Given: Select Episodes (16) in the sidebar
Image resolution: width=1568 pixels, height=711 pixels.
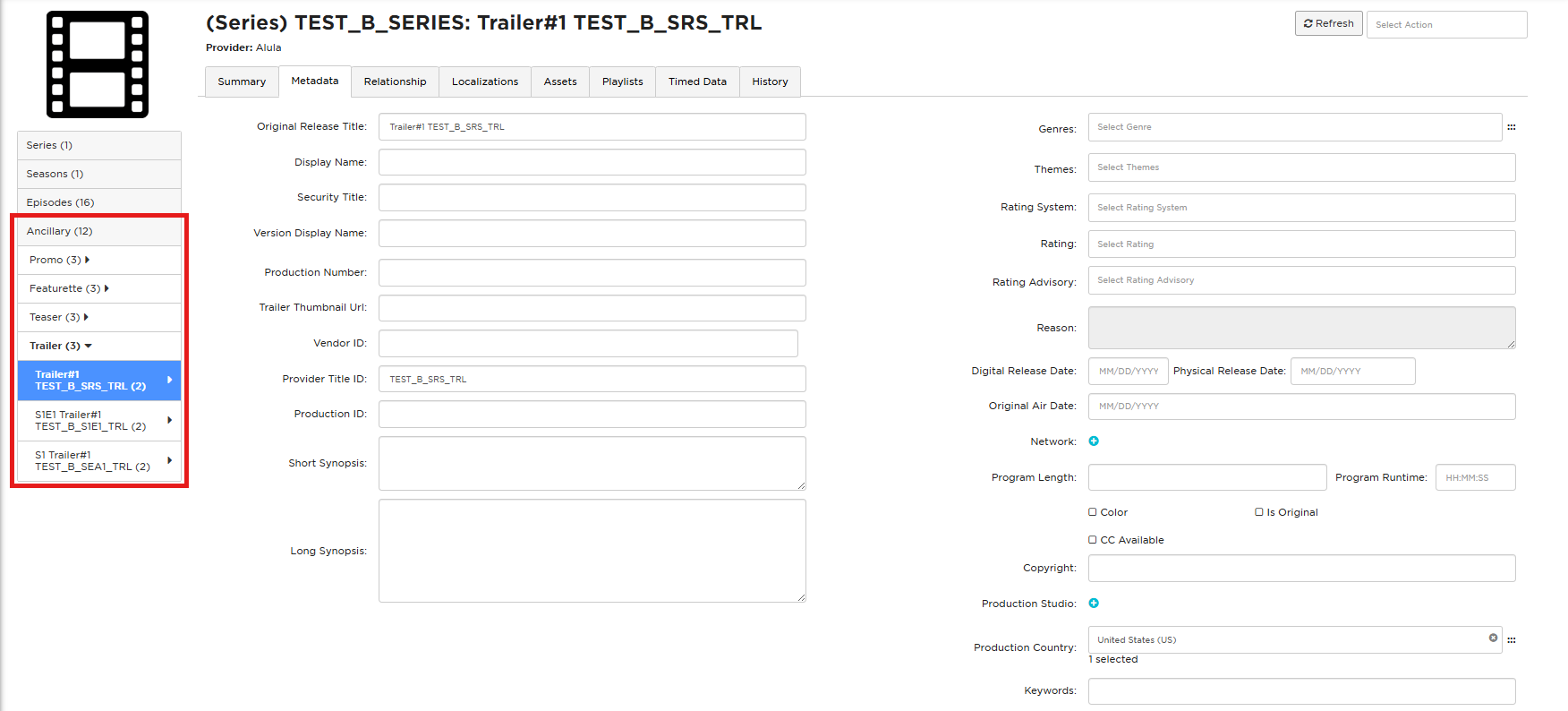Looking at the screenshot, I should pyautogui.click(x=99, y=202).
